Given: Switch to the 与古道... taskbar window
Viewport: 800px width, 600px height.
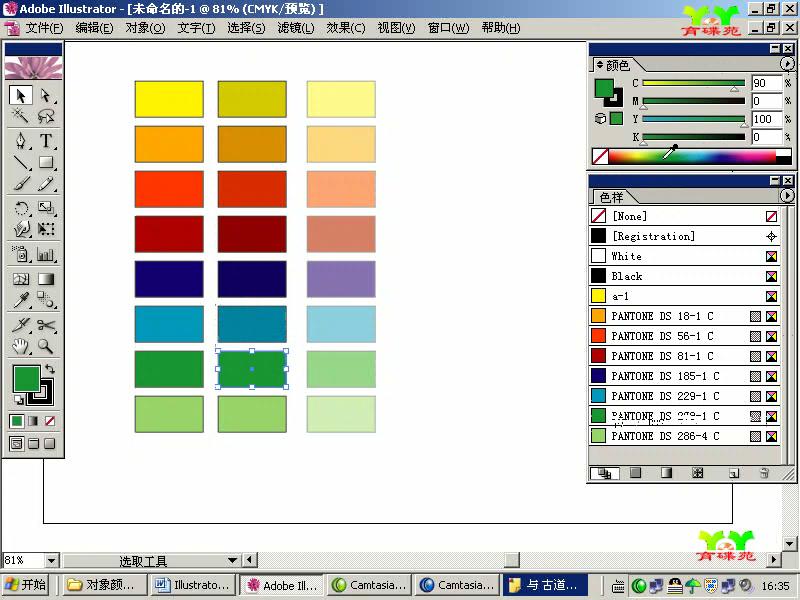Looking at the screenshot, I should (545, 585).
